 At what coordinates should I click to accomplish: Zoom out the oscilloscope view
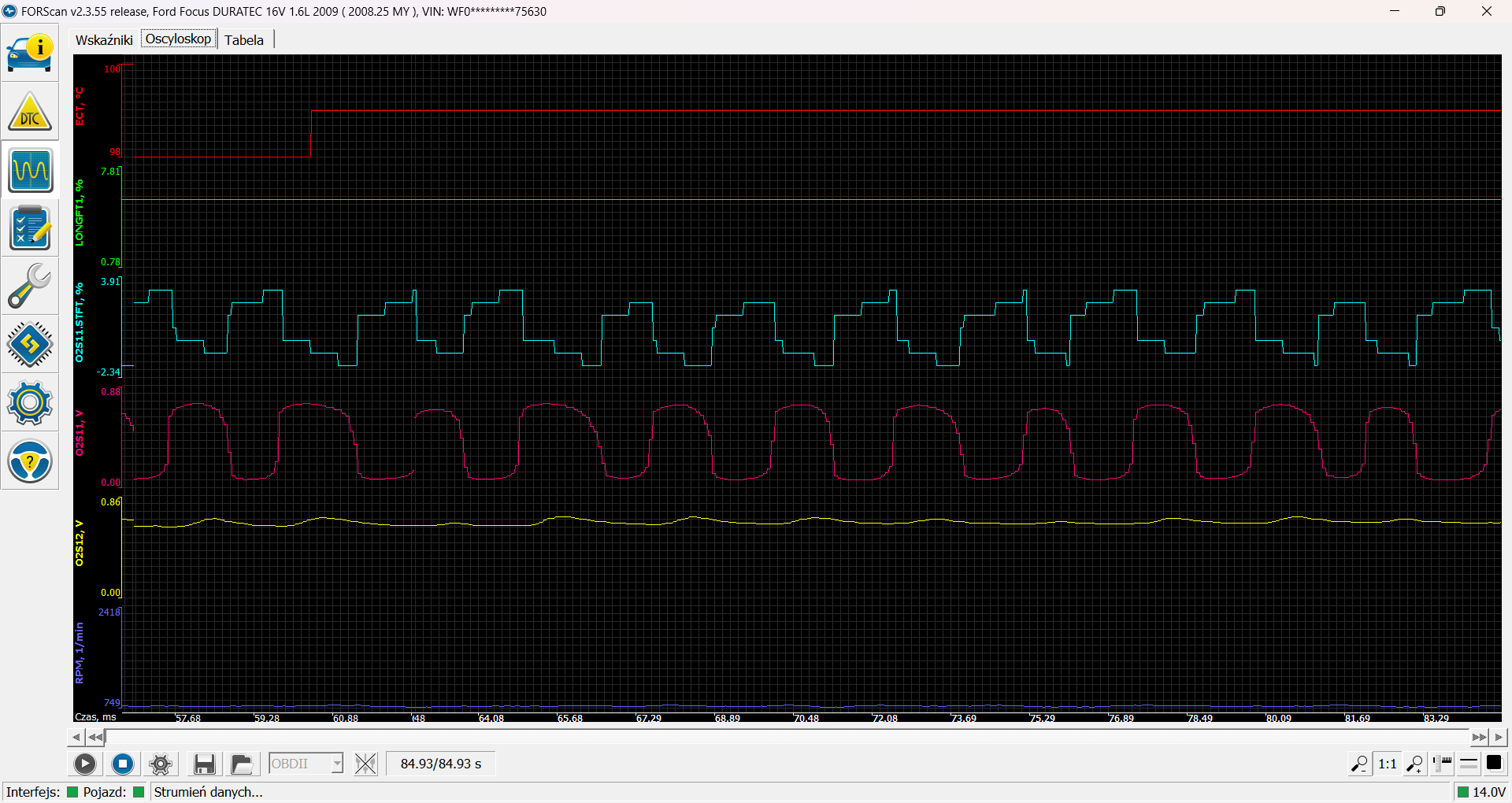click(1359, 764)
